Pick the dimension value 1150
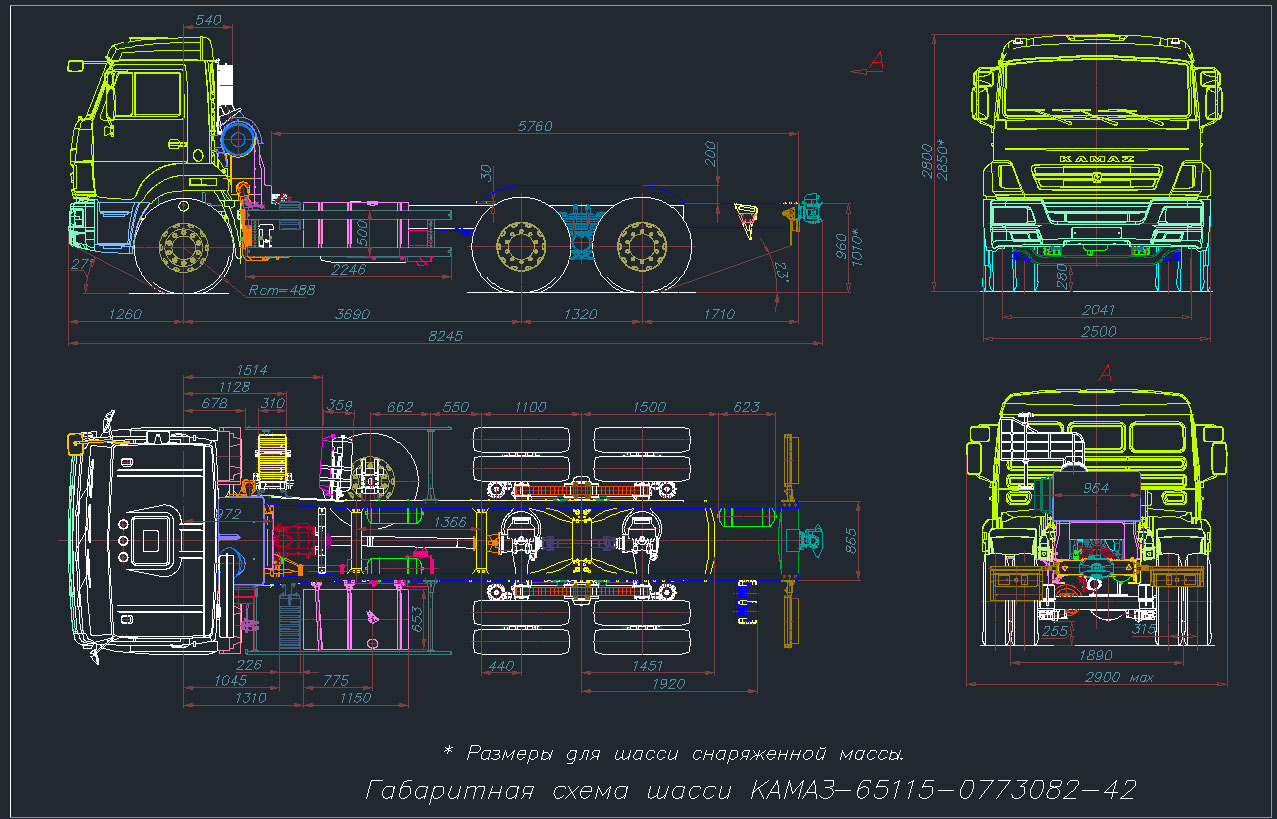The image size is (1277, 819). tap(355, 698)
